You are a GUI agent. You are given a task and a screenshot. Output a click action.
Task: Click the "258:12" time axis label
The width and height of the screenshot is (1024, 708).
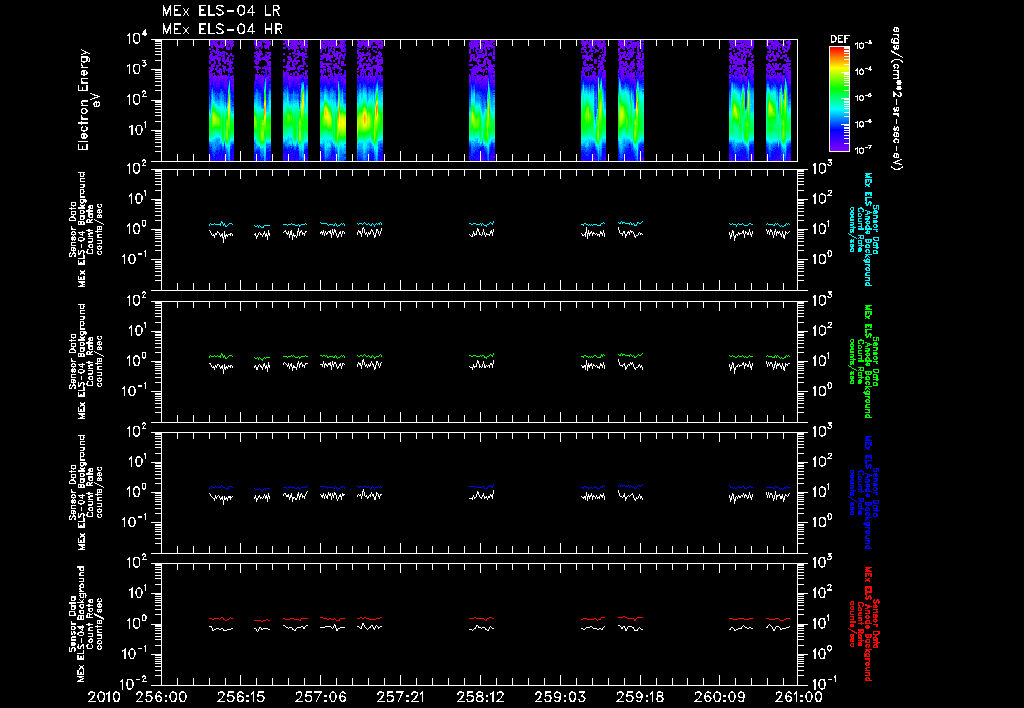tap(480, 697)
